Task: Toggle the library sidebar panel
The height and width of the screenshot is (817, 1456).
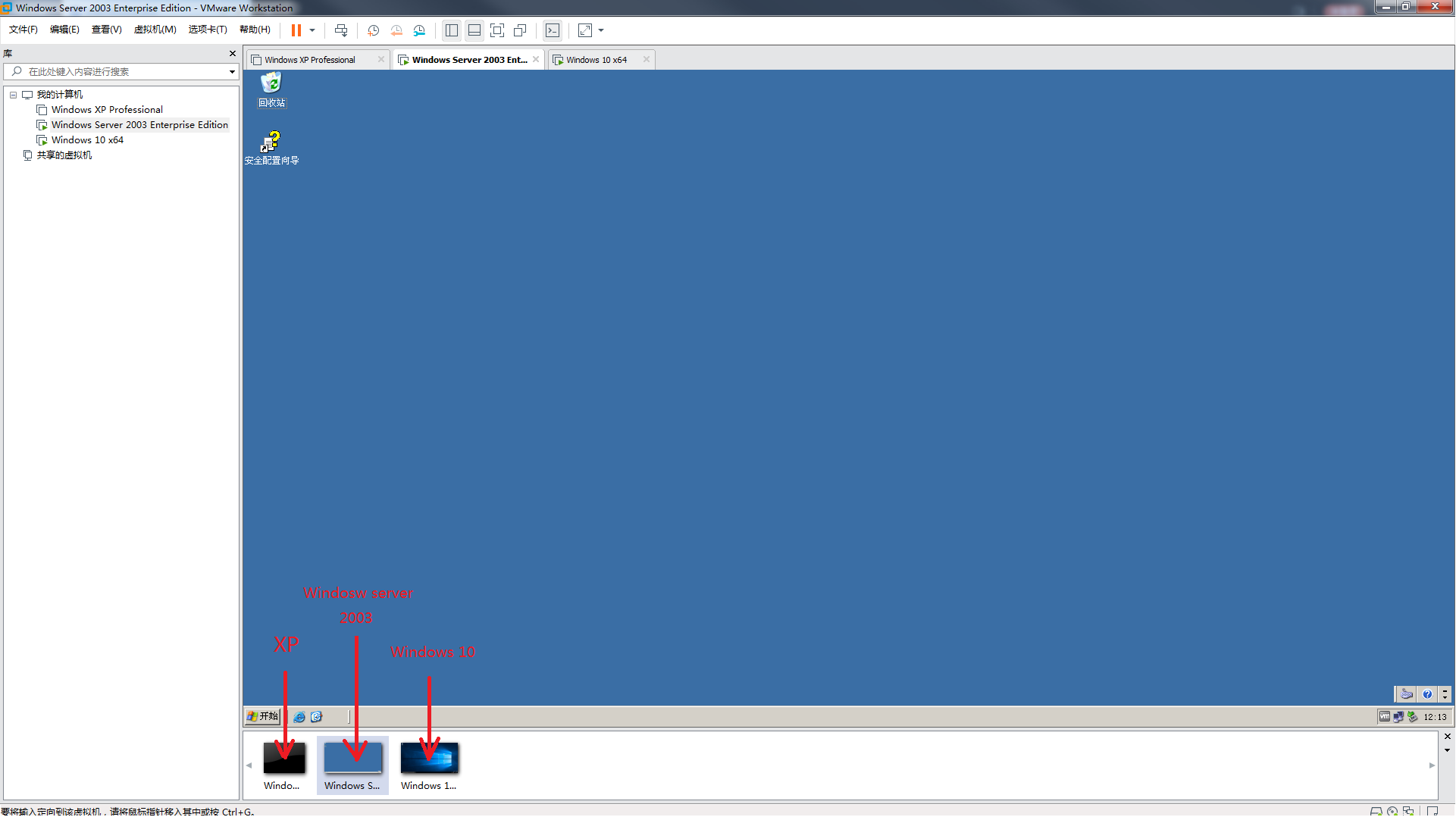Action: point(452,30)
